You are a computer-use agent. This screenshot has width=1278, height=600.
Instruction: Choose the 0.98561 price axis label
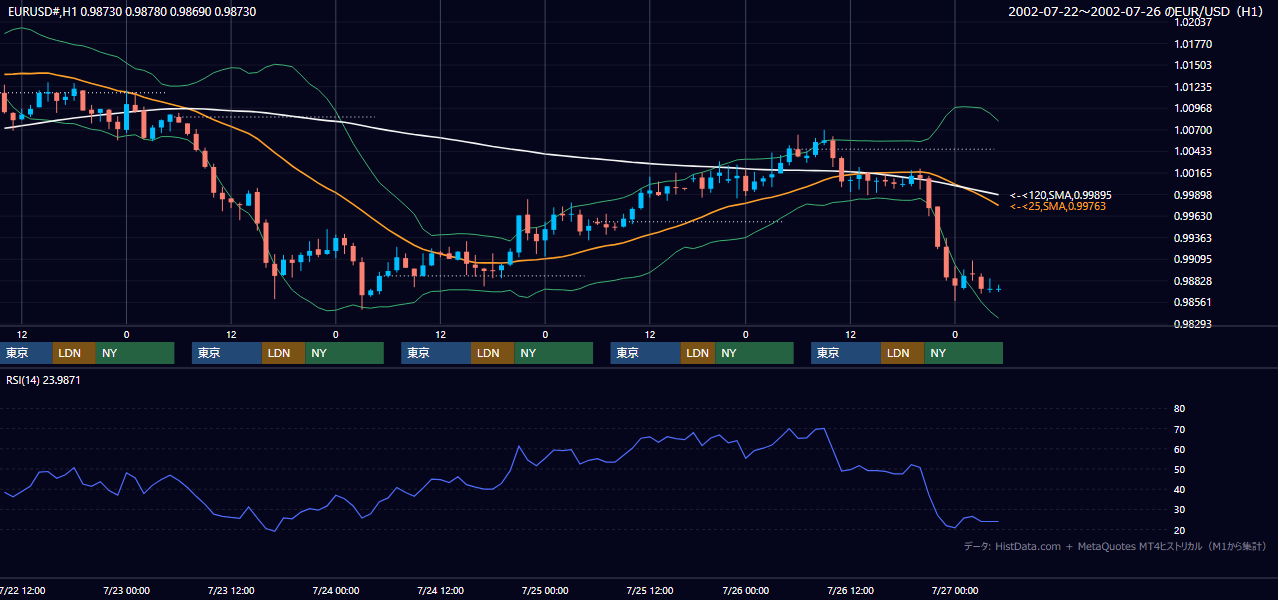pos(1193,302)
